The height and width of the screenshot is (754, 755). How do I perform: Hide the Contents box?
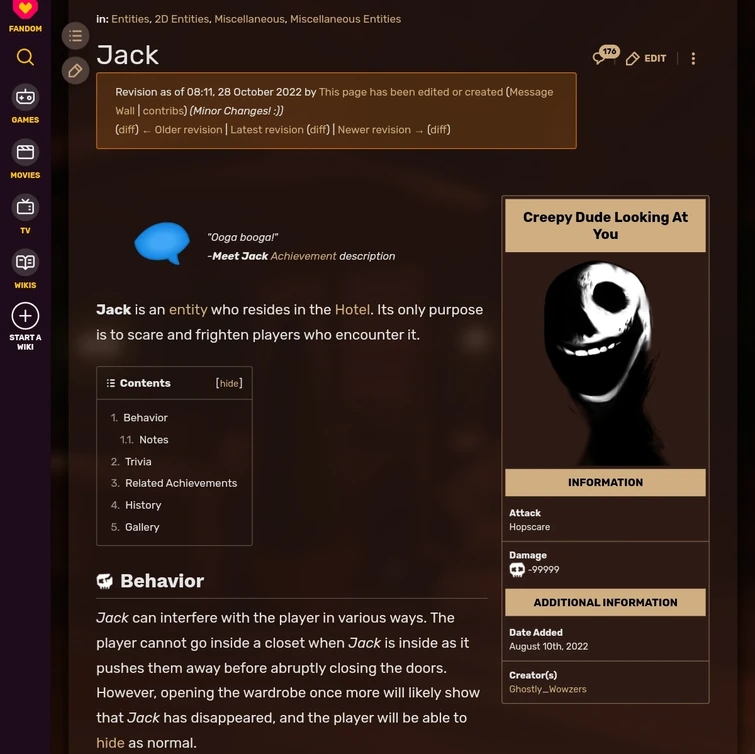pos(229,383)
